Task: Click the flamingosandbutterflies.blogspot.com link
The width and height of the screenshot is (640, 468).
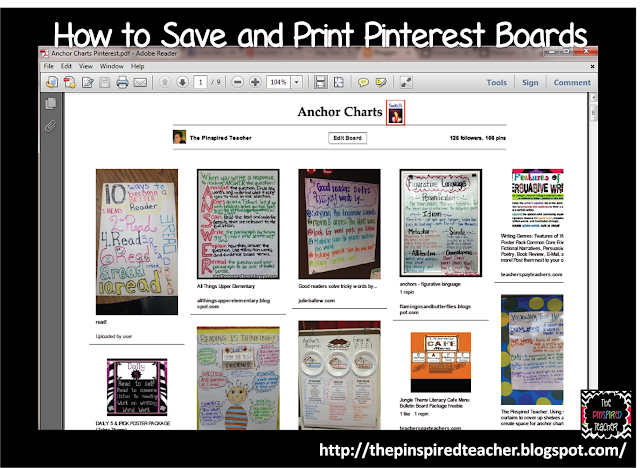Action: click(x=435, y=309)
